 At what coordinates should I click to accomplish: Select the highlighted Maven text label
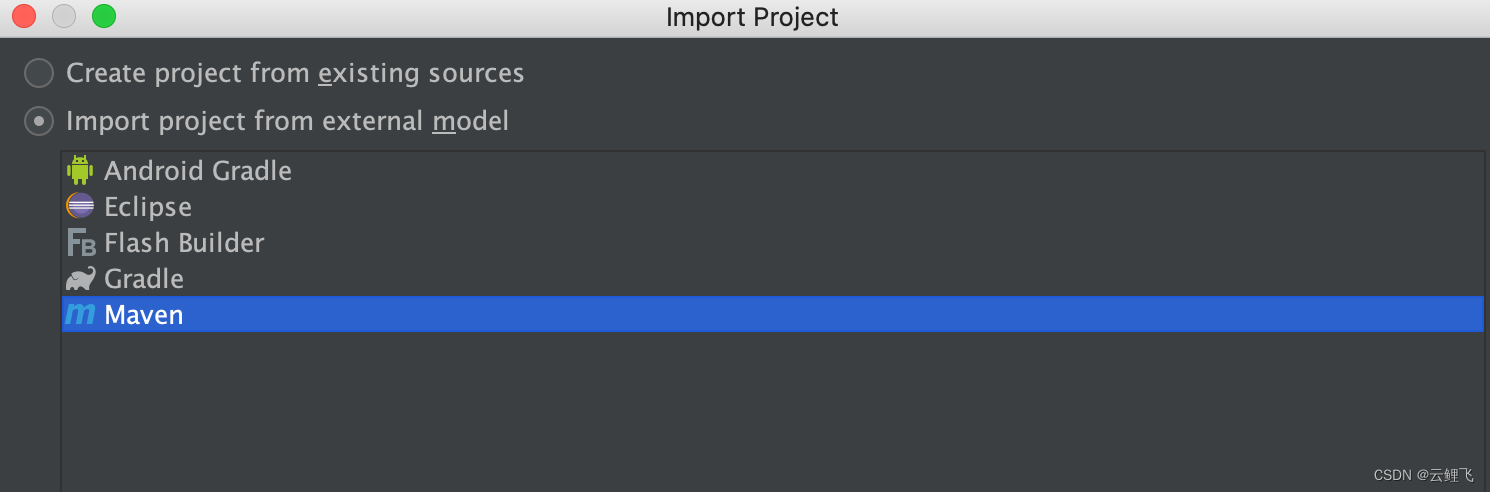point(144,315)
